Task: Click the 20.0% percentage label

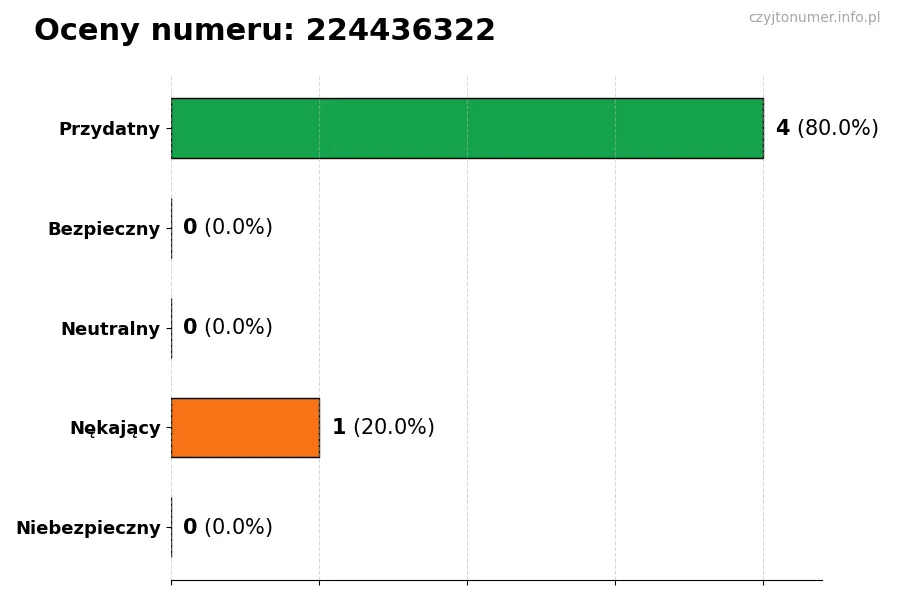Action: pos(394,428)
